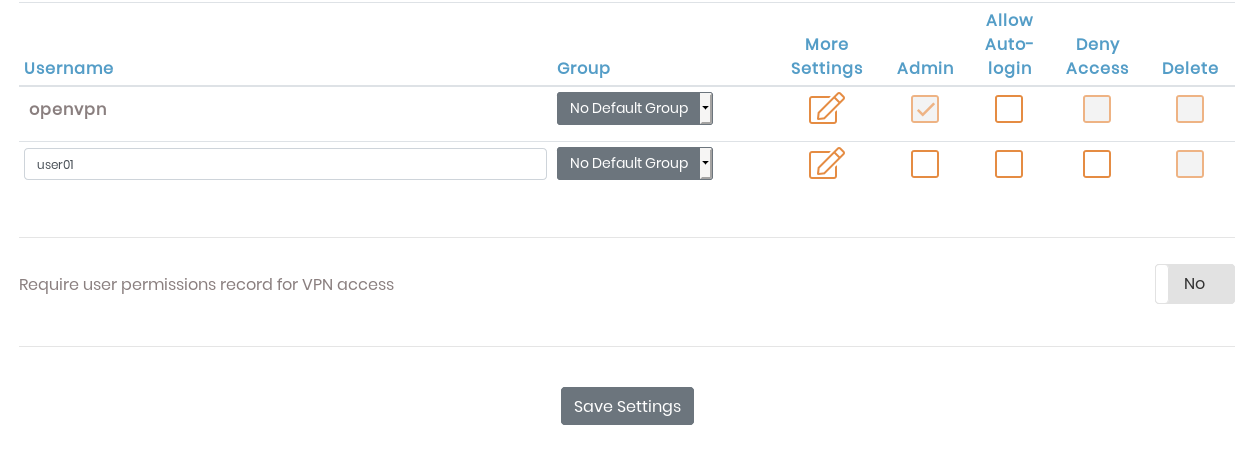Check Deny Access for user01
This screenshot has height=451, width=1256.
pyautogui.click(x=1097, y=164)
